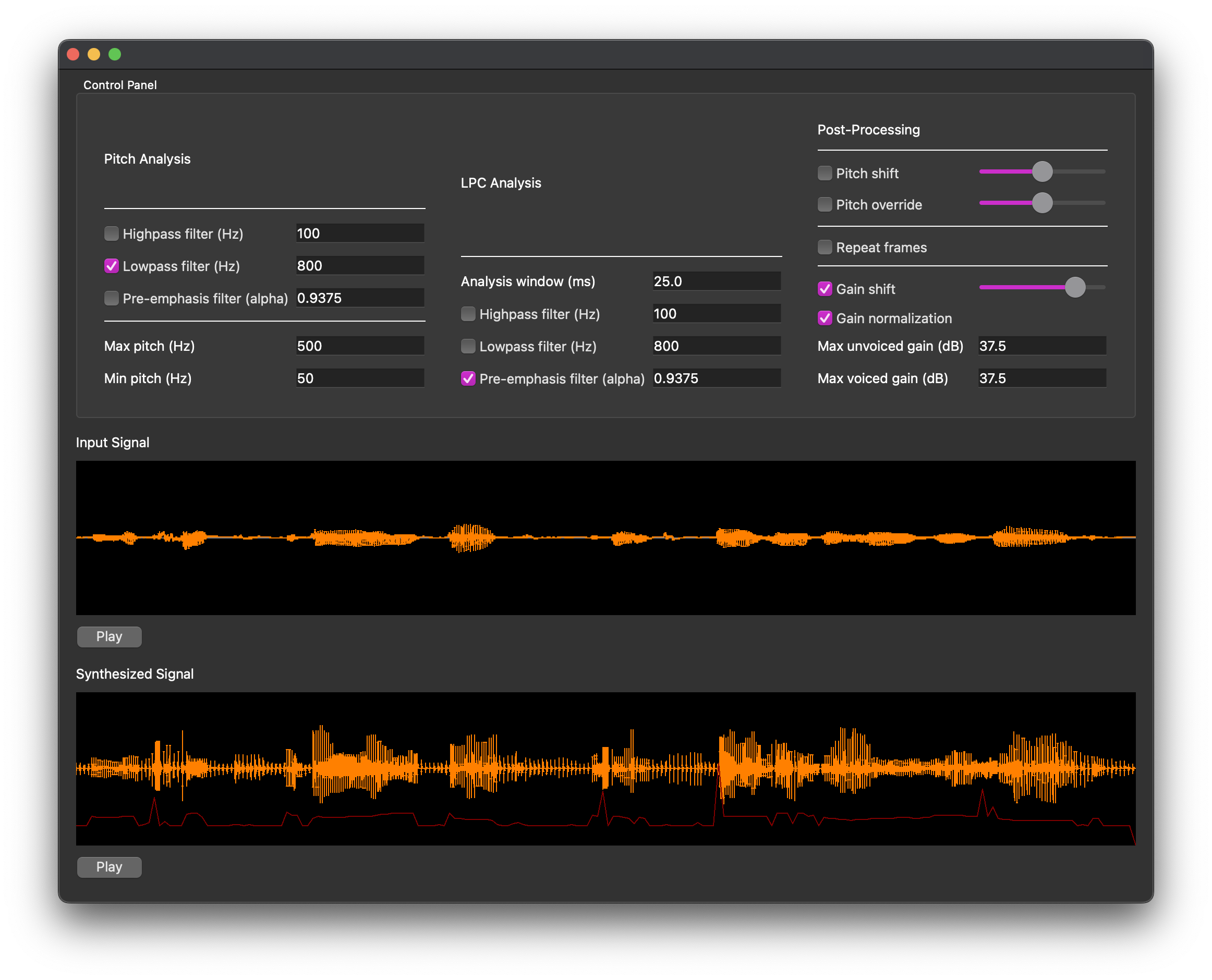Screen dimensions: 1212x980
Task: Focus the Max voiced gain (dB) field
Action: pyautogui.click(x=1043, y=377)
